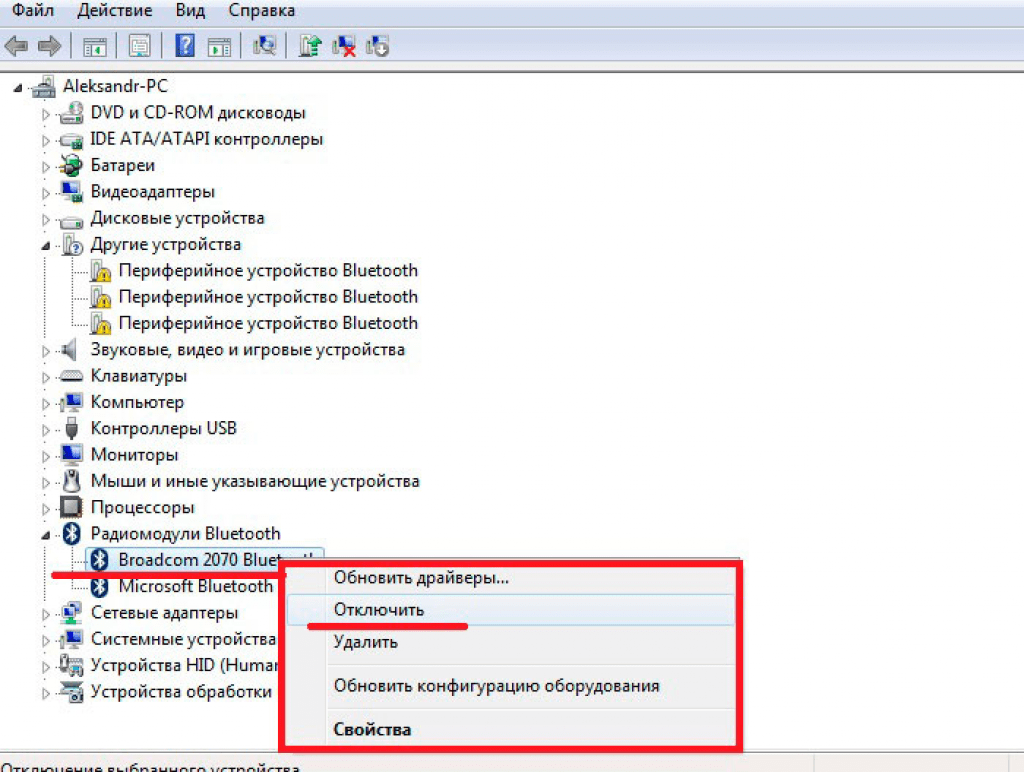Open the Файл menu
The image size is (1024, 772).
[x=33, y=10]
